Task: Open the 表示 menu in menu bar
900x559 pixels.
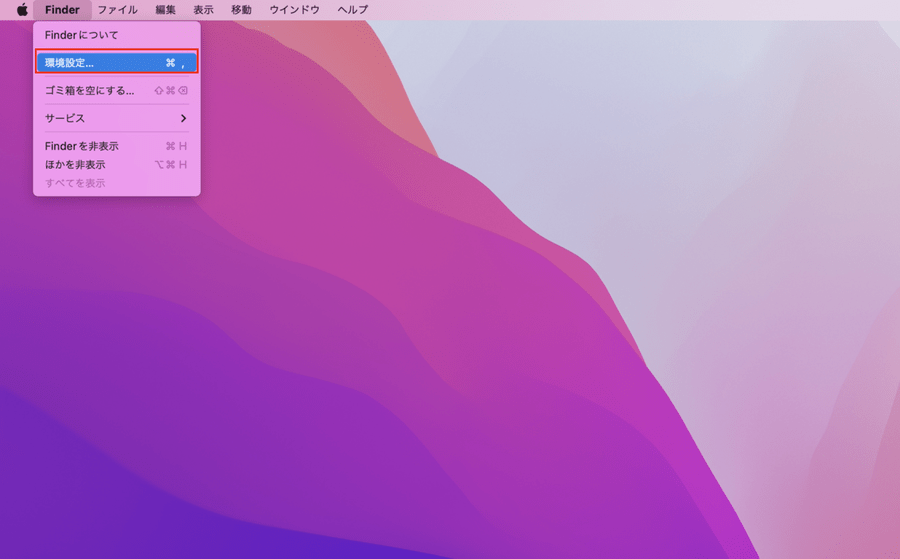Action: tap(203, 10)
